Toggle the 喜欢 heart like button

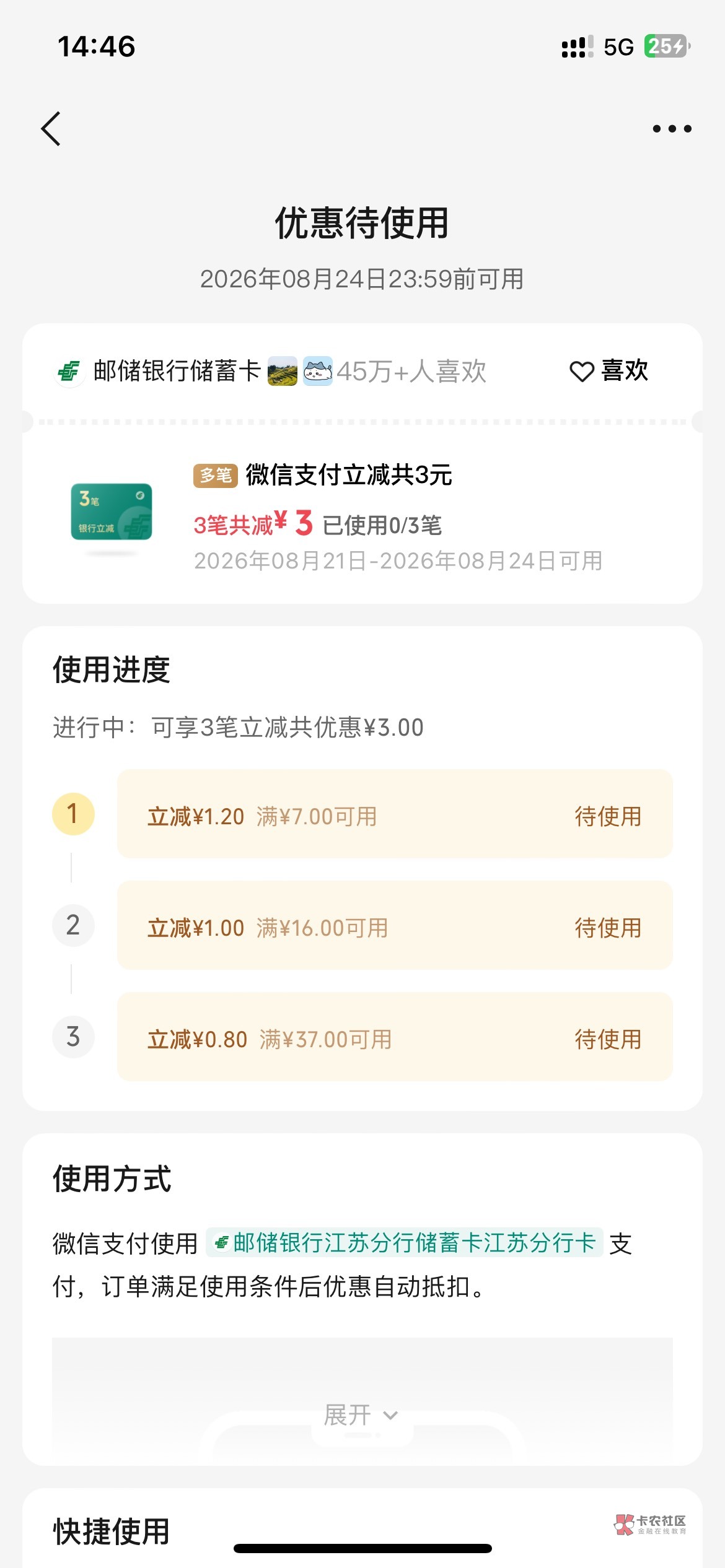coord(609,371)
